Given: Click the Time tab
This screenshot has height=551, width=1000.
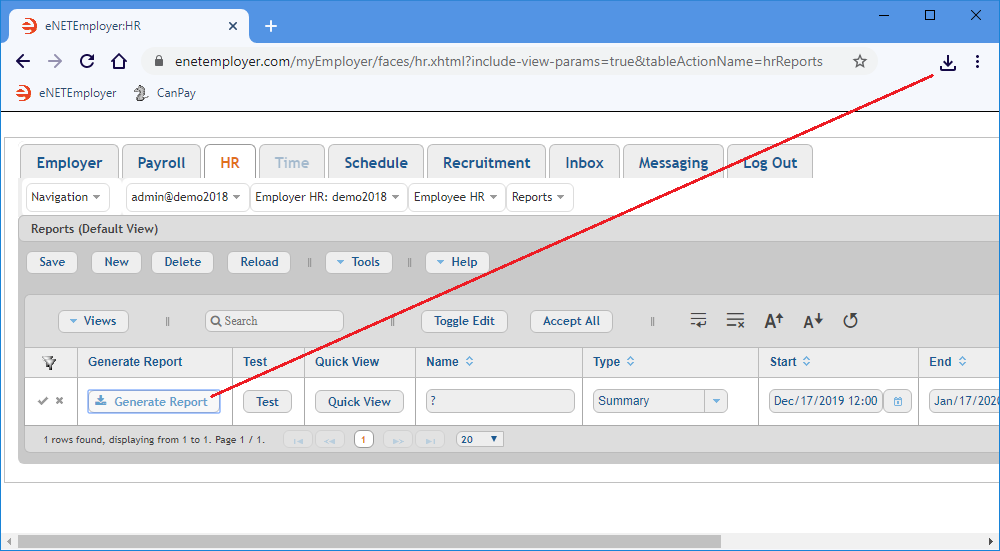Looking at the screenshot, I should pos(292,163).
